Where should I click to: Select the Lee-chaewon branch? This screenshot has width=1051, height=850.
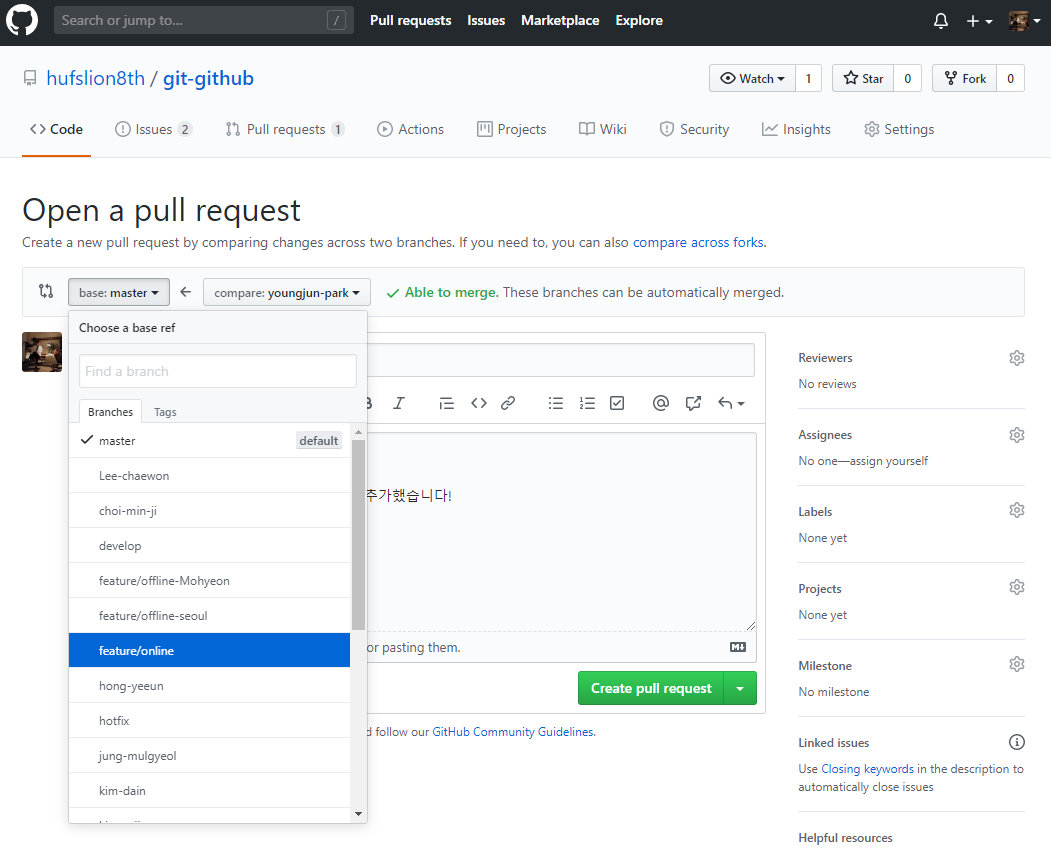click(x=209, y=475)
